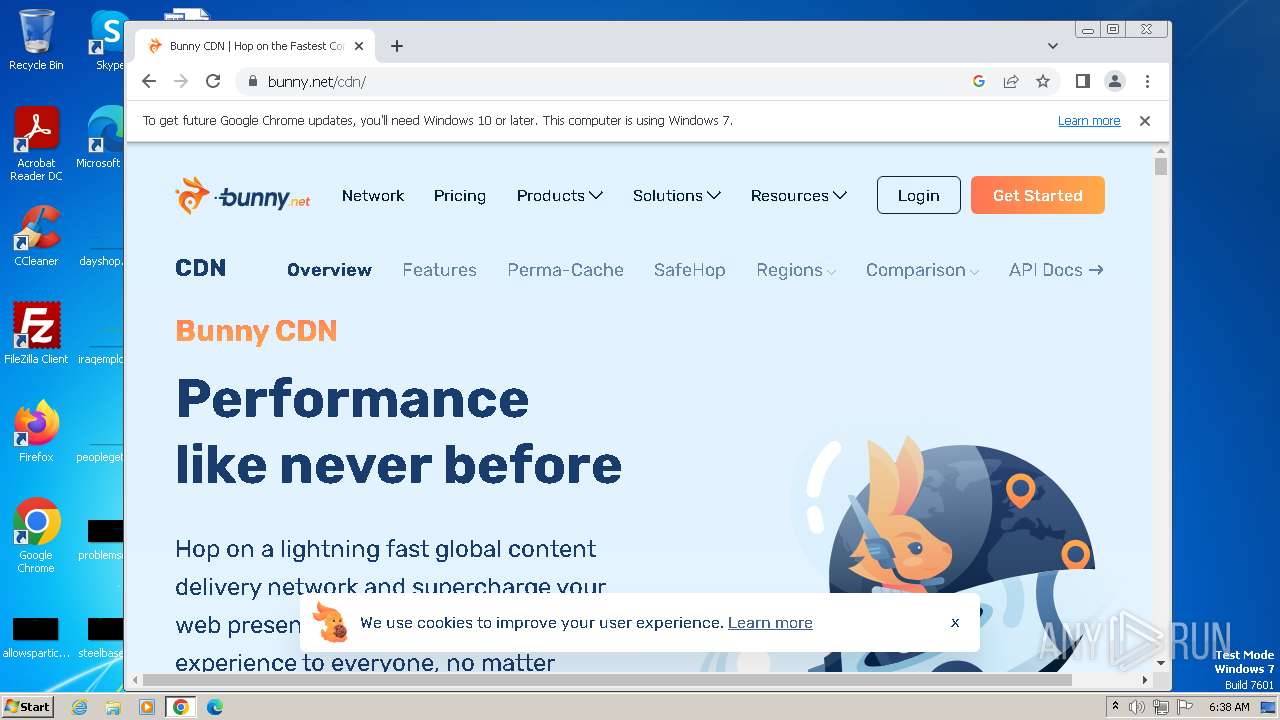The height and width of the screenshot is (720, 1280).
Task: Open Pricing page in site navigation
Action: (460, 196)
